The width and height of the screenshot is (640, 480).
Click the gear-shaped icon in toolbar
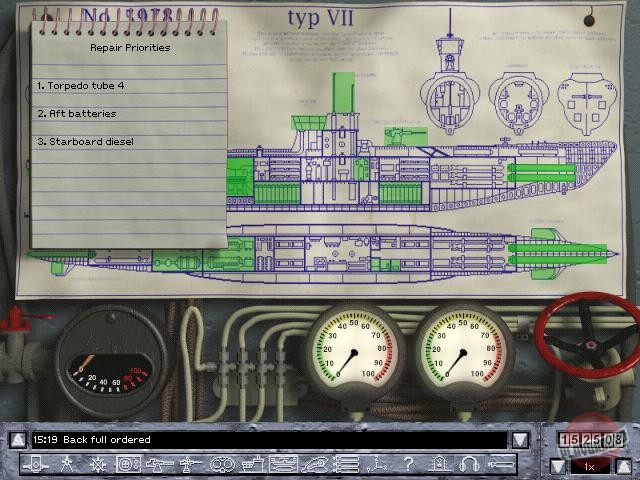[99, 464]
